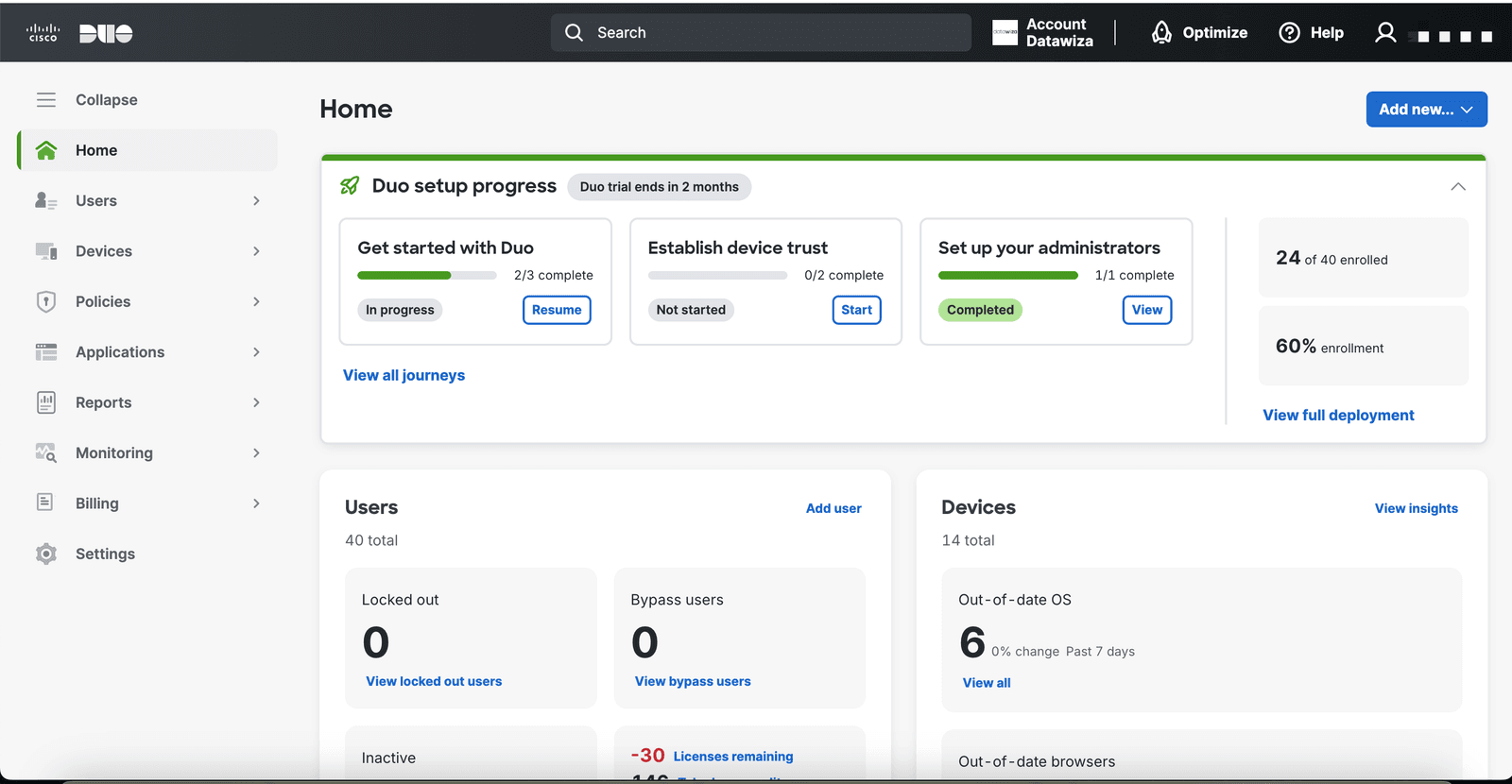The image size is (1512, 784).
Task: Click the Monitoring icon in sidebar
Action: point(46,452)
